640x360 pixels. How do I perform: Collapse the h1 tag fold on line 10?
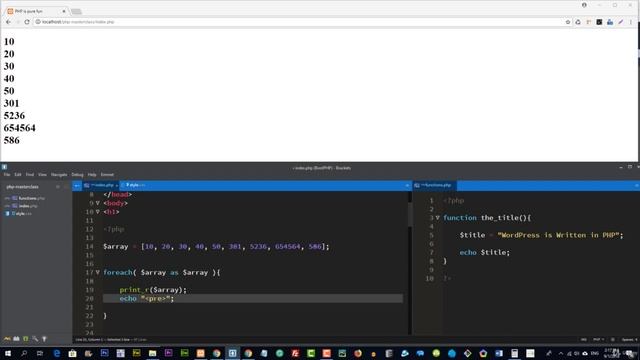click(x=98, y=212)
